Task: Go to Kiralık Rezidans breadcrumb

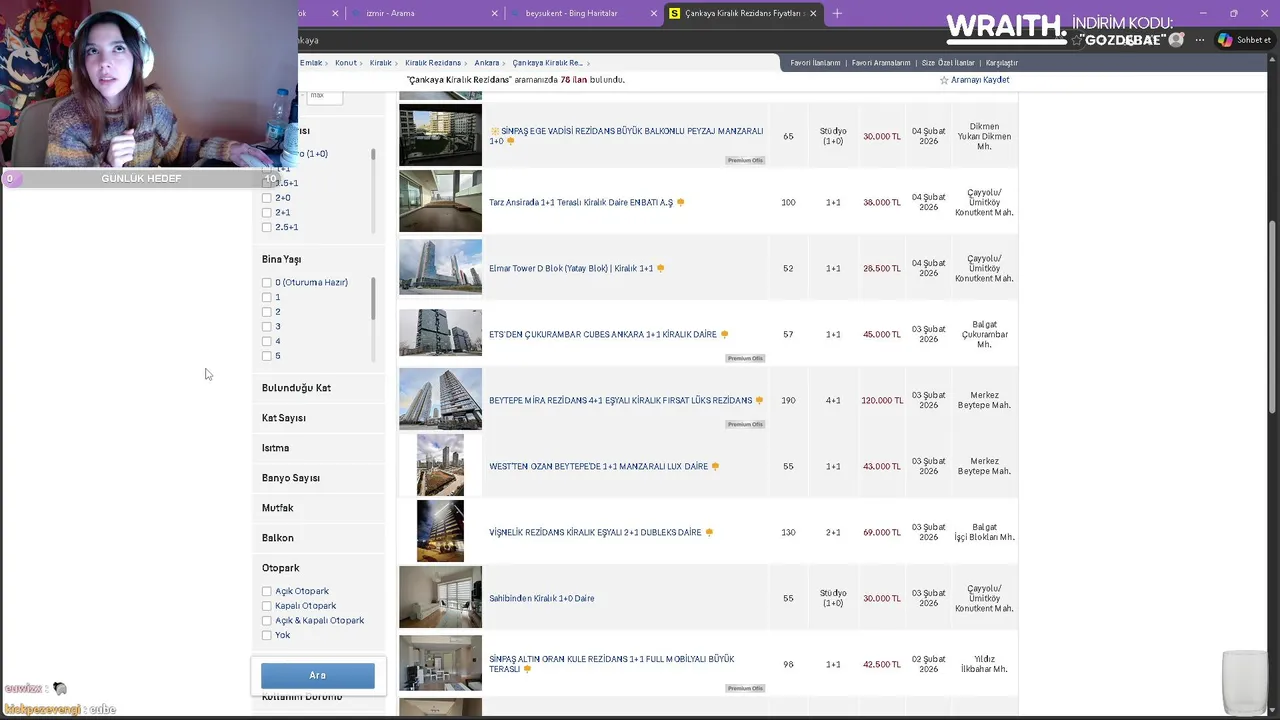Action: [433, 63]
